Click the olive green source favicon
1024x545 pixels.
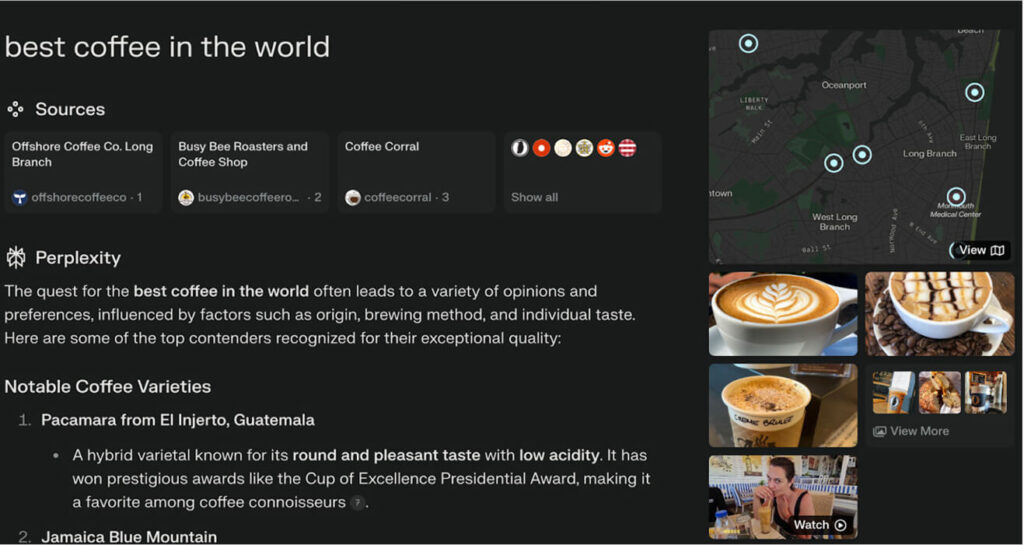(x=584, y=148)
